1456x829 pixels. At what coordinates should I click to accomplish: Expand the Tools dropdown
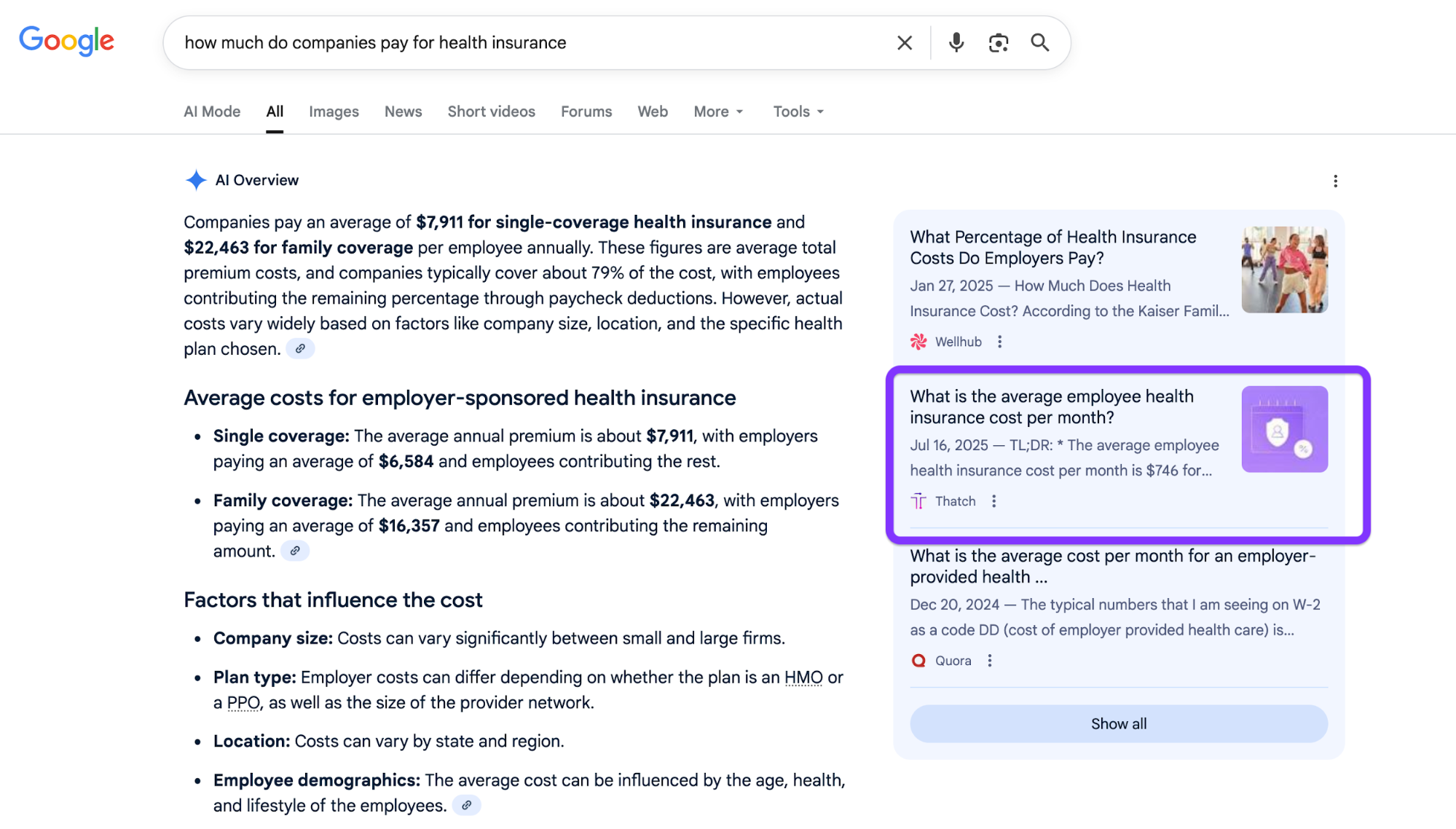click(x=798, y=111)
